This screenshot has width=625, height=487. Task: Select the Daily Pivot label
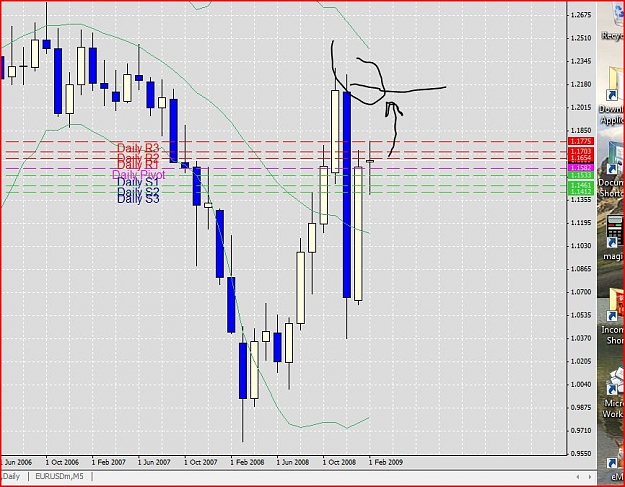coord(139,175)
